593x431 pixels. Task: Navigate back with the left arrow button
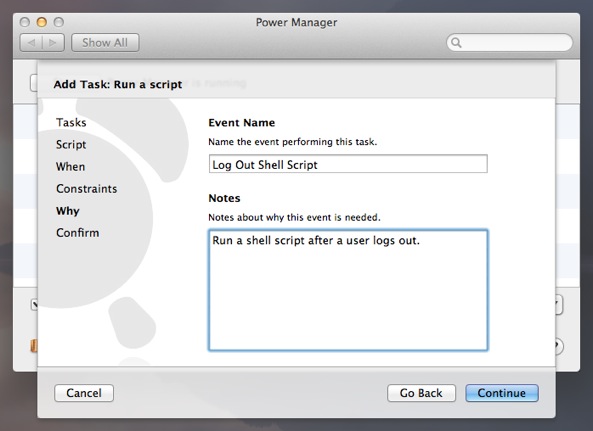click(x=31, y=42)
